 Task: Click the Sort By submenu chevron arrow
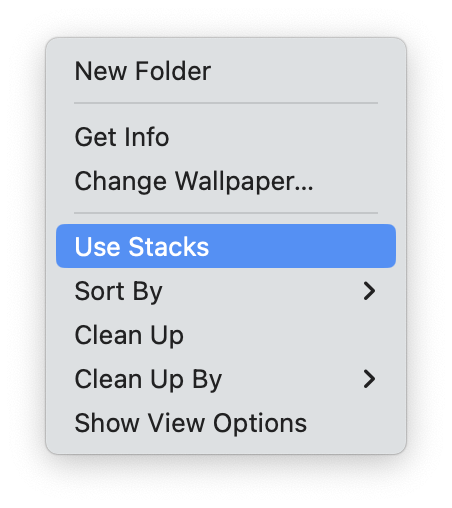pyautogui.click(x=369, y=291)
